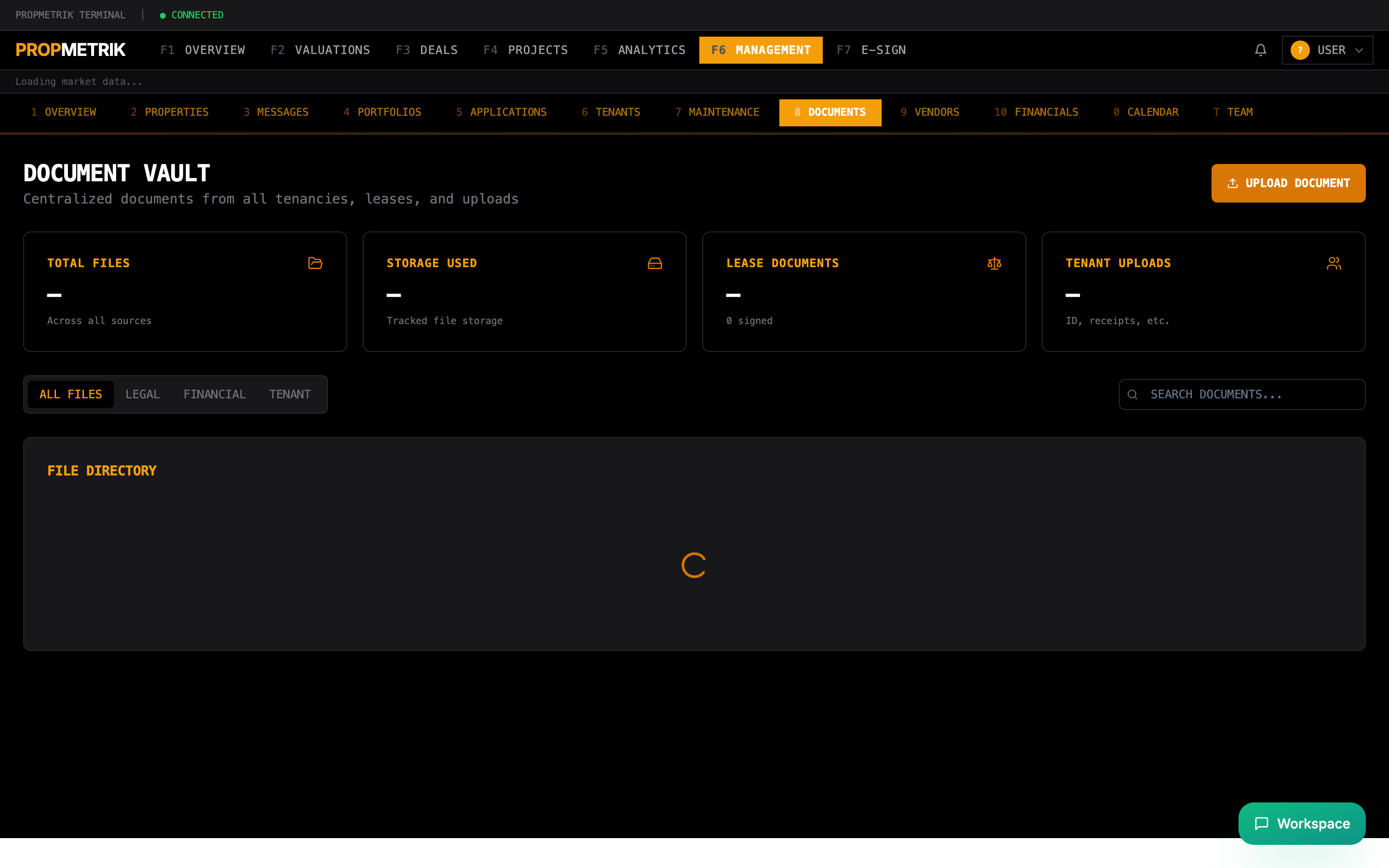This screenshot has height=868, width=1389.
Task: Go to the Team subtab
Action: coord(1232,112)
